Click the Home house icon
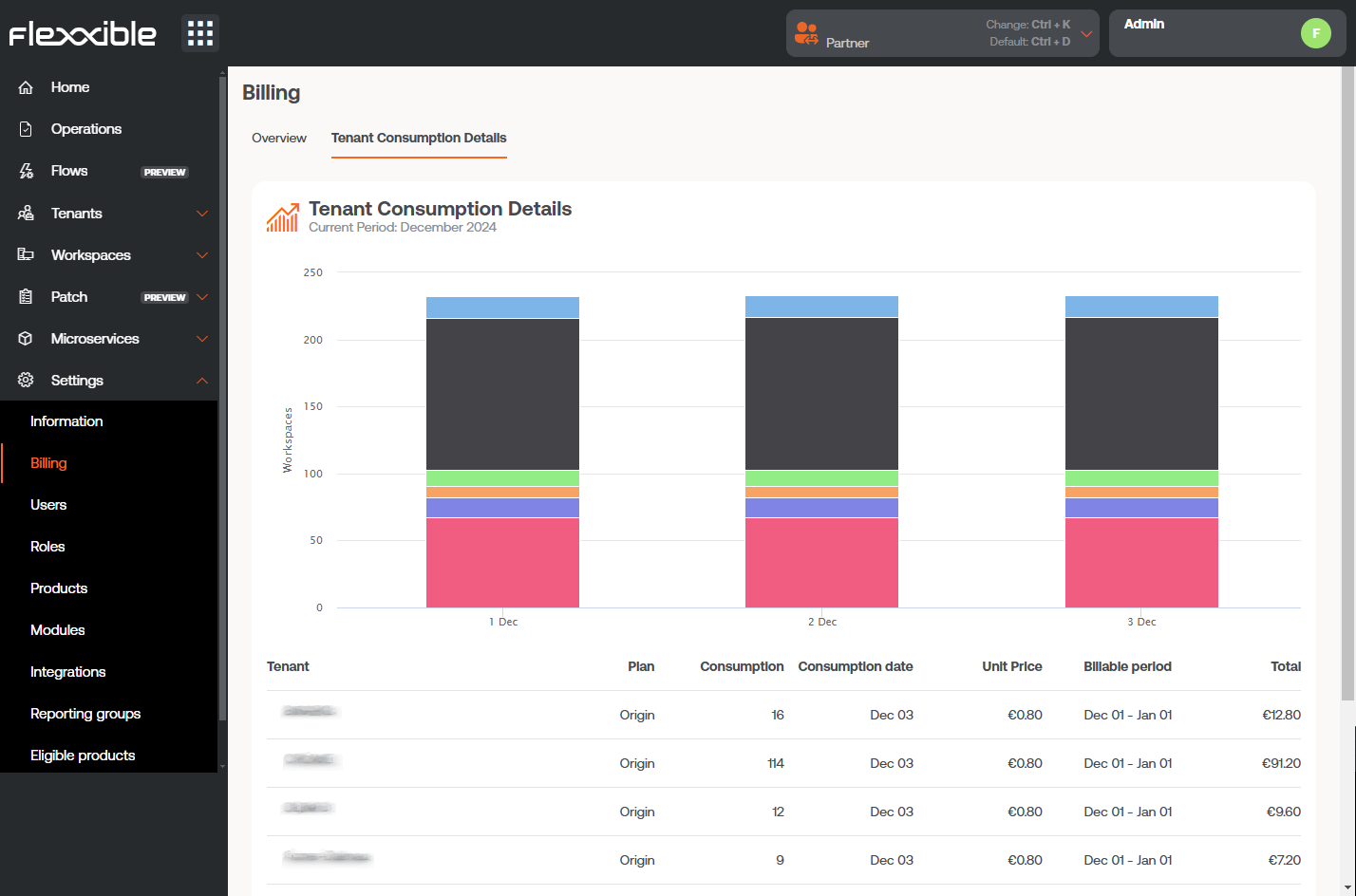This screenshot has height=896, width=1356. 26,87
